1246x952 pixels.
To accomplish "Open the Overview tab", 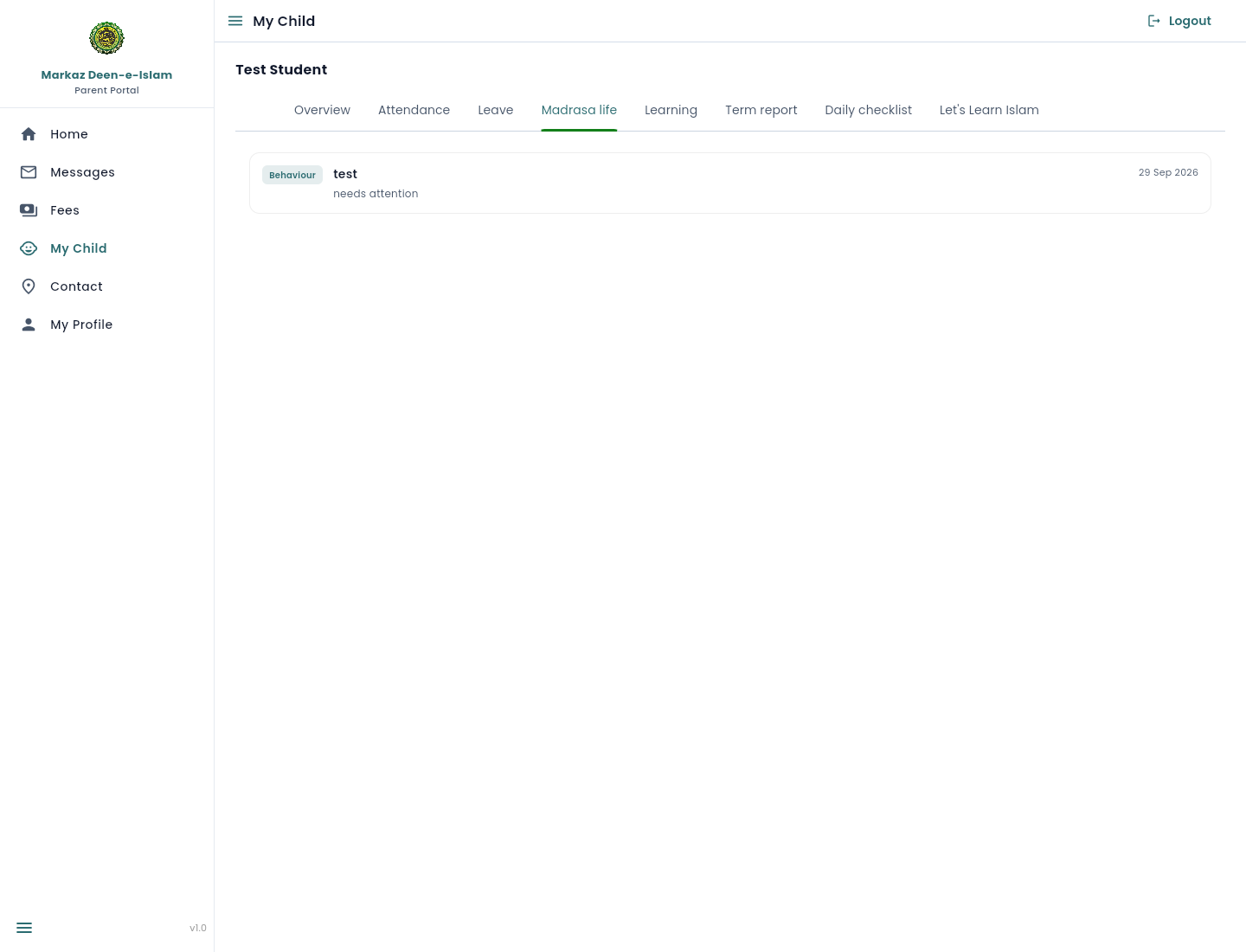I will 322,110.
